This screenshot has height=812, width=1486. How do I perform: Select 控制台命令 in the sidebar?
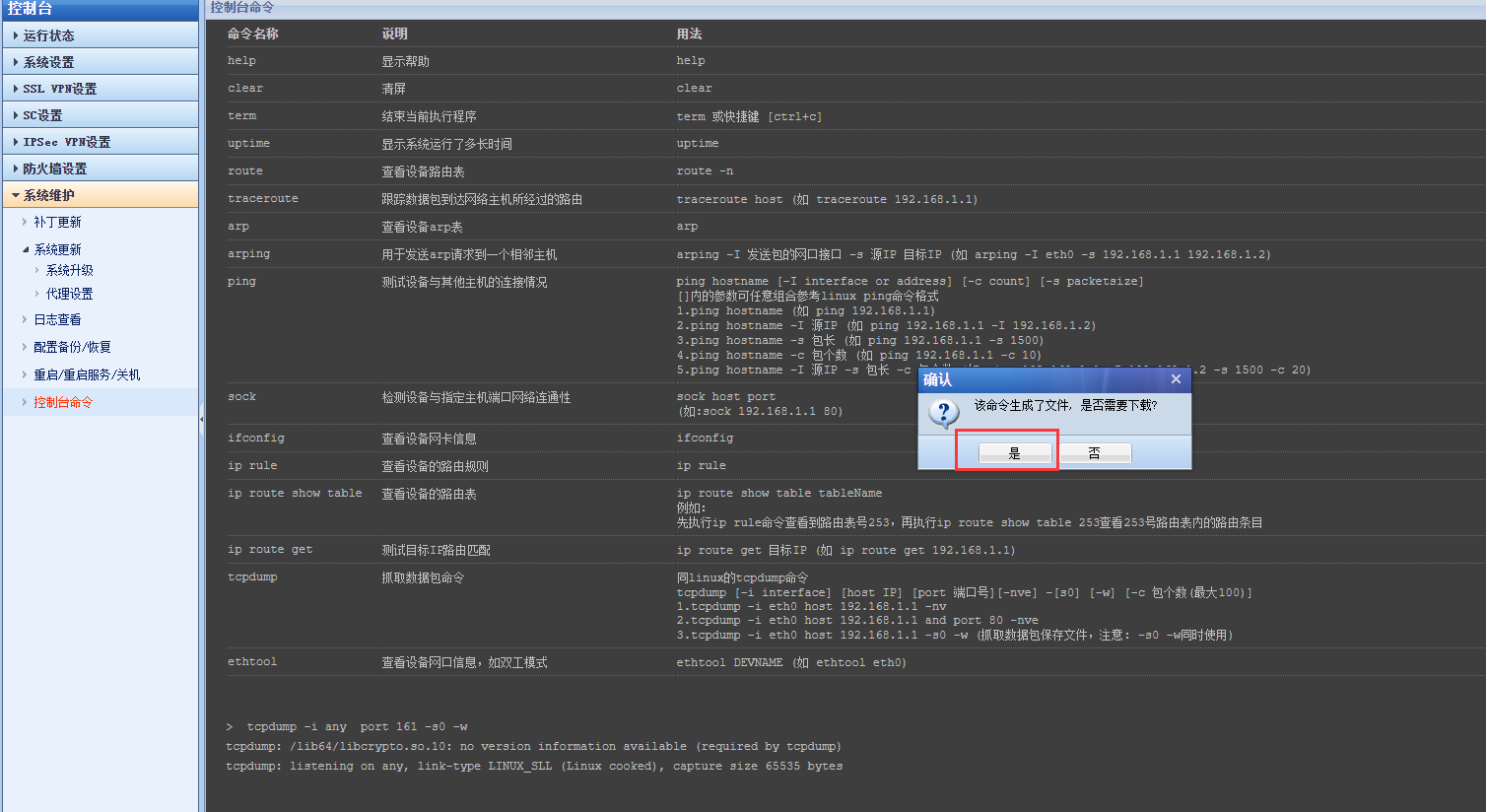tap(63, 402)
